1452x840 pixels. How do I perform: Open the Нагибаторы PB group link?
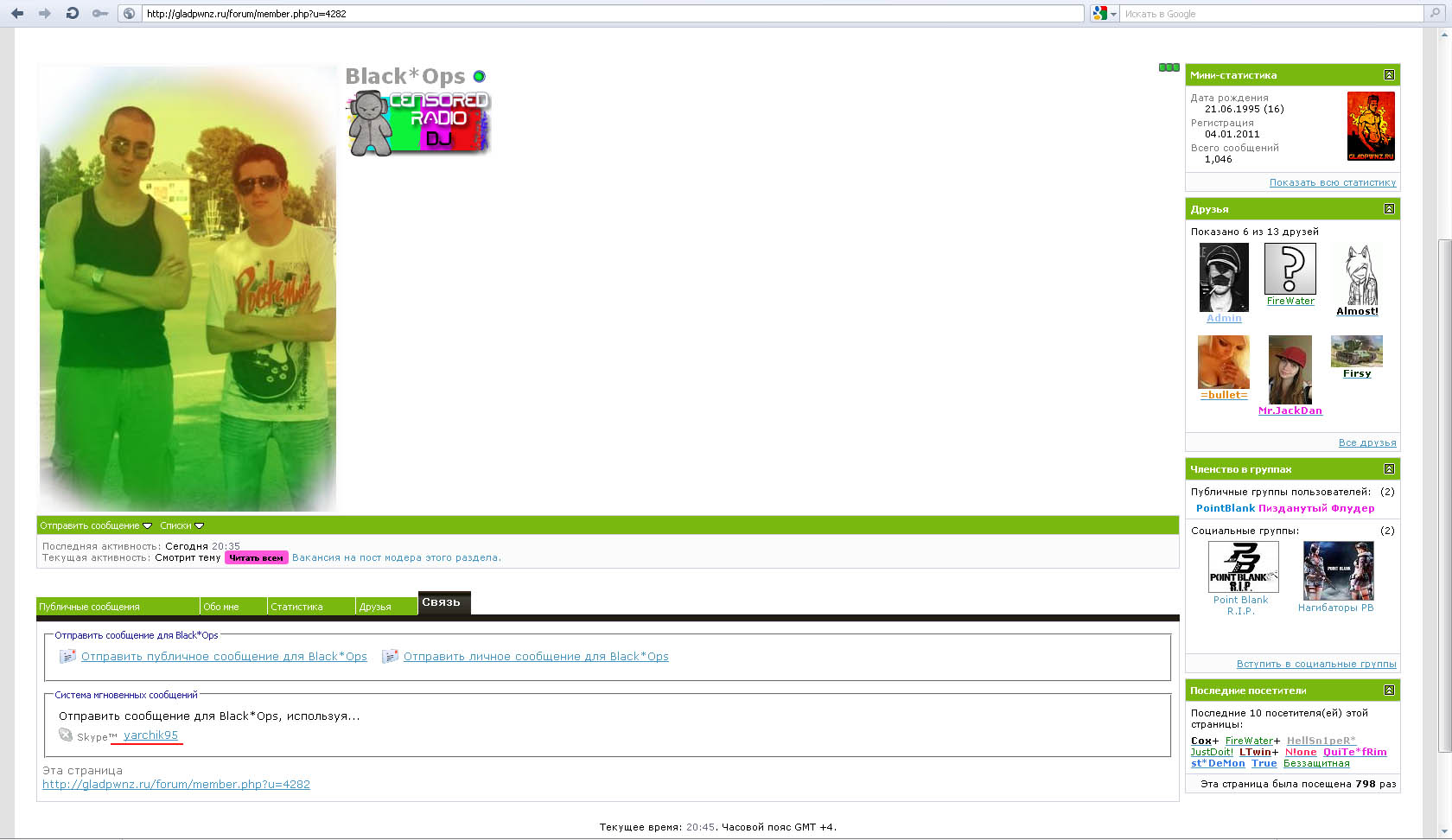coord(1335,608)
